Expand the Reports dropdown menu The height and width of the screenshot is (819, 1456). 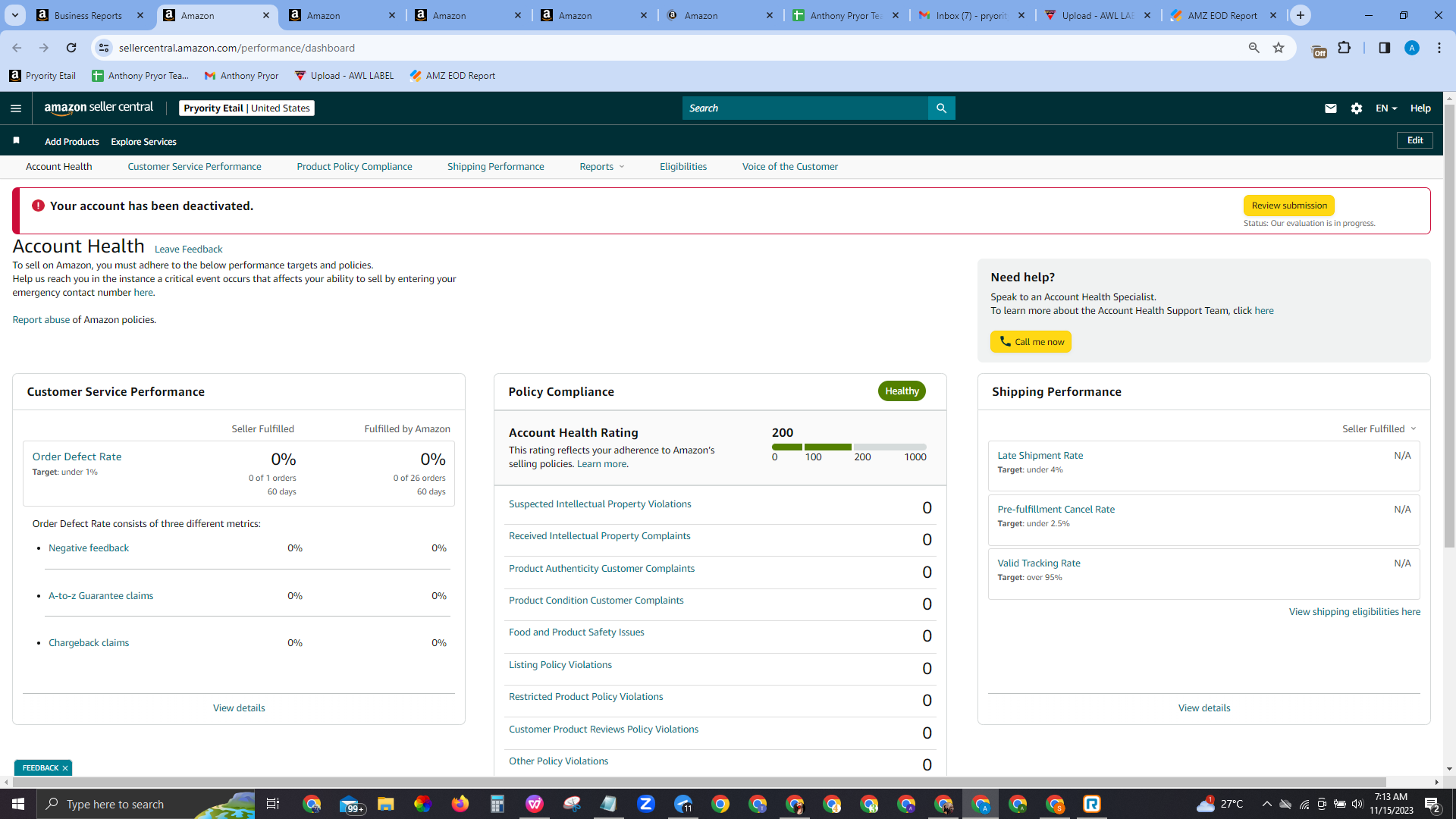pos(602,167)
